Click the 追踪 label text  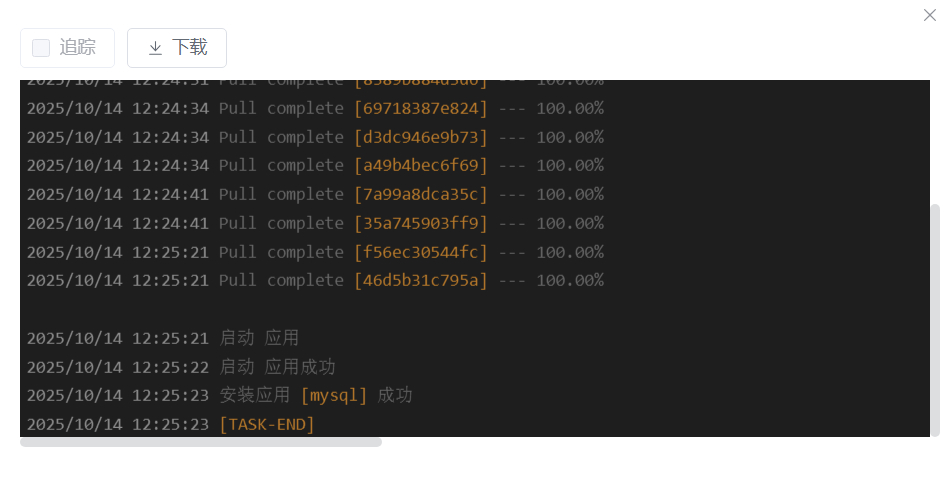click(78, 47)
